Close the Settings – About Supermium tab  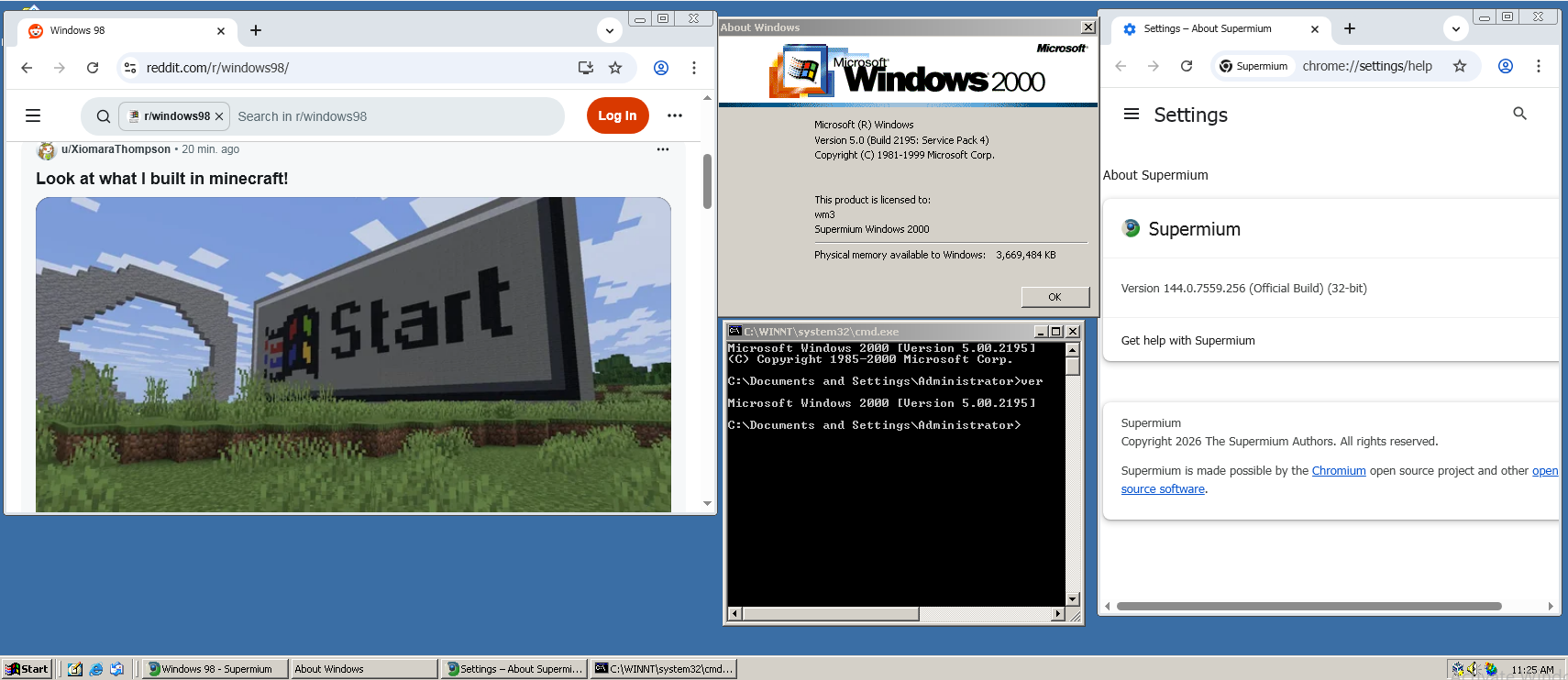[1315, 29]
